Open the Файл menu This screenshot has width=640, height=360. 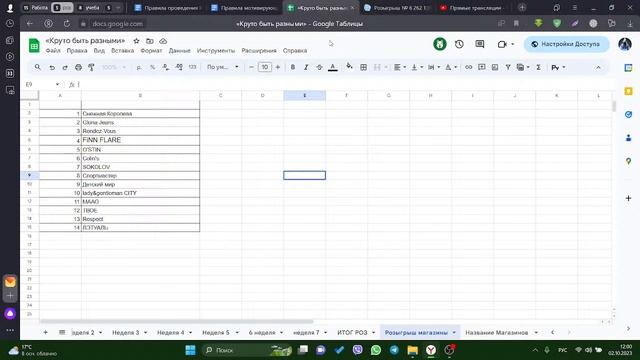point(53,51)
